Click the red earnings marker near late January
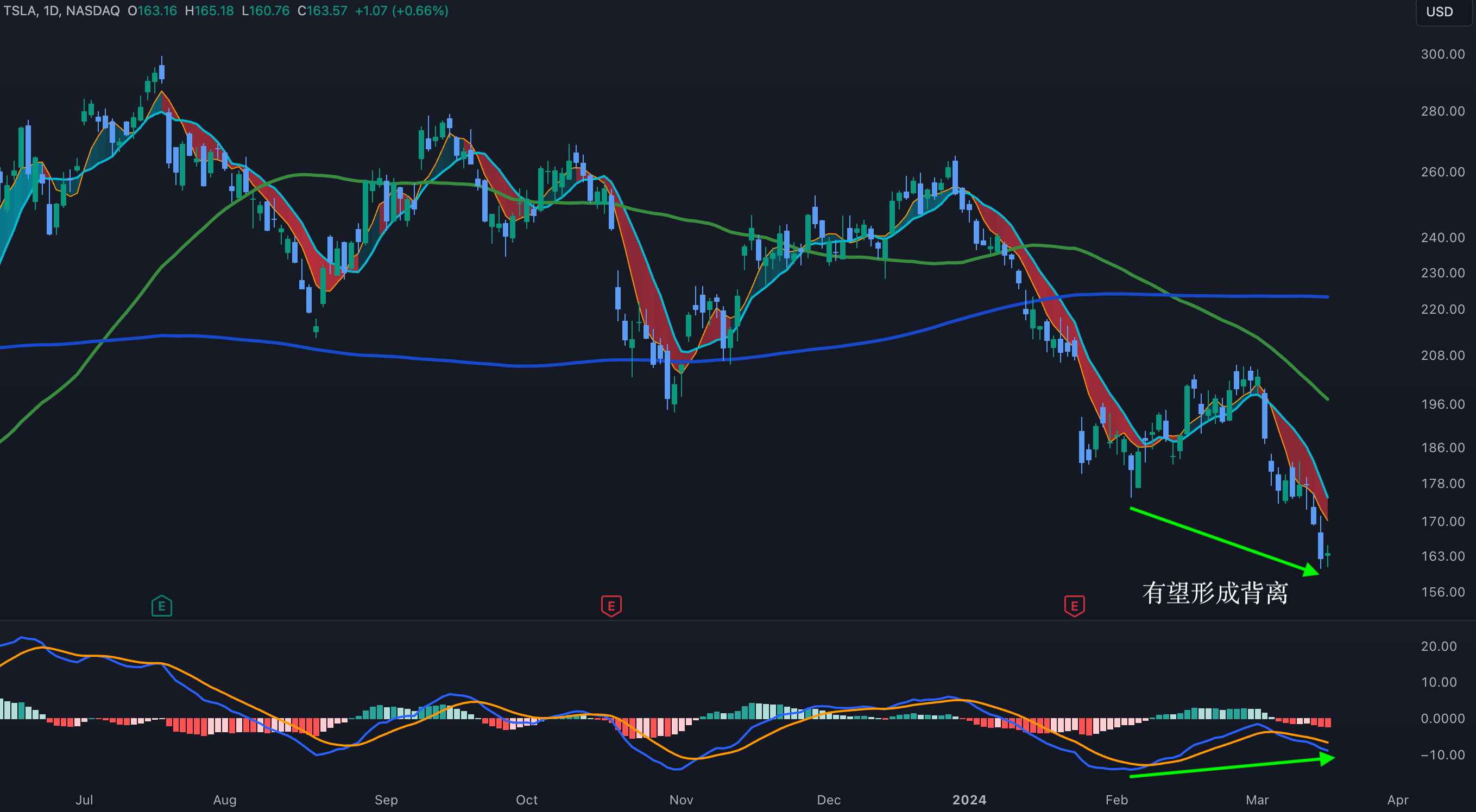This screenshot has width=1476, height=812. (x=1074, y=606)
